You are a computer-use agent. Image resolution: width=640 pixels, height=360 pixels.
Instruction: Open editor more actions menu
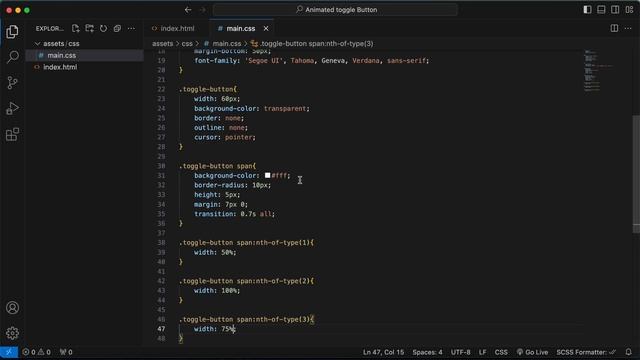pos(628,29)
